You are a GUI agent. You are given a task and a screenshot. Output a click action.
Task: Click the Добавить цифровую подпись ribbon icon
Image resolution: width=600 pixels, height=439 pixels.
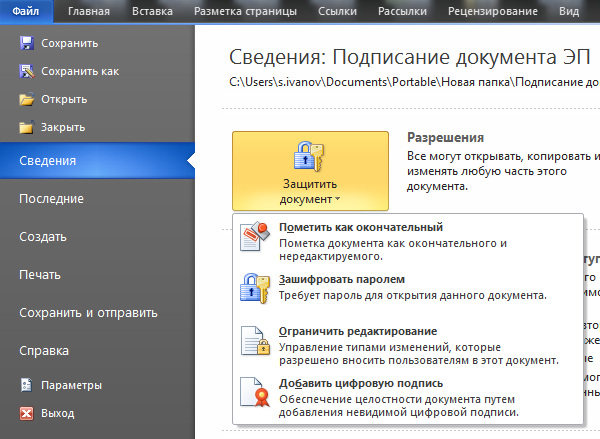255,392
